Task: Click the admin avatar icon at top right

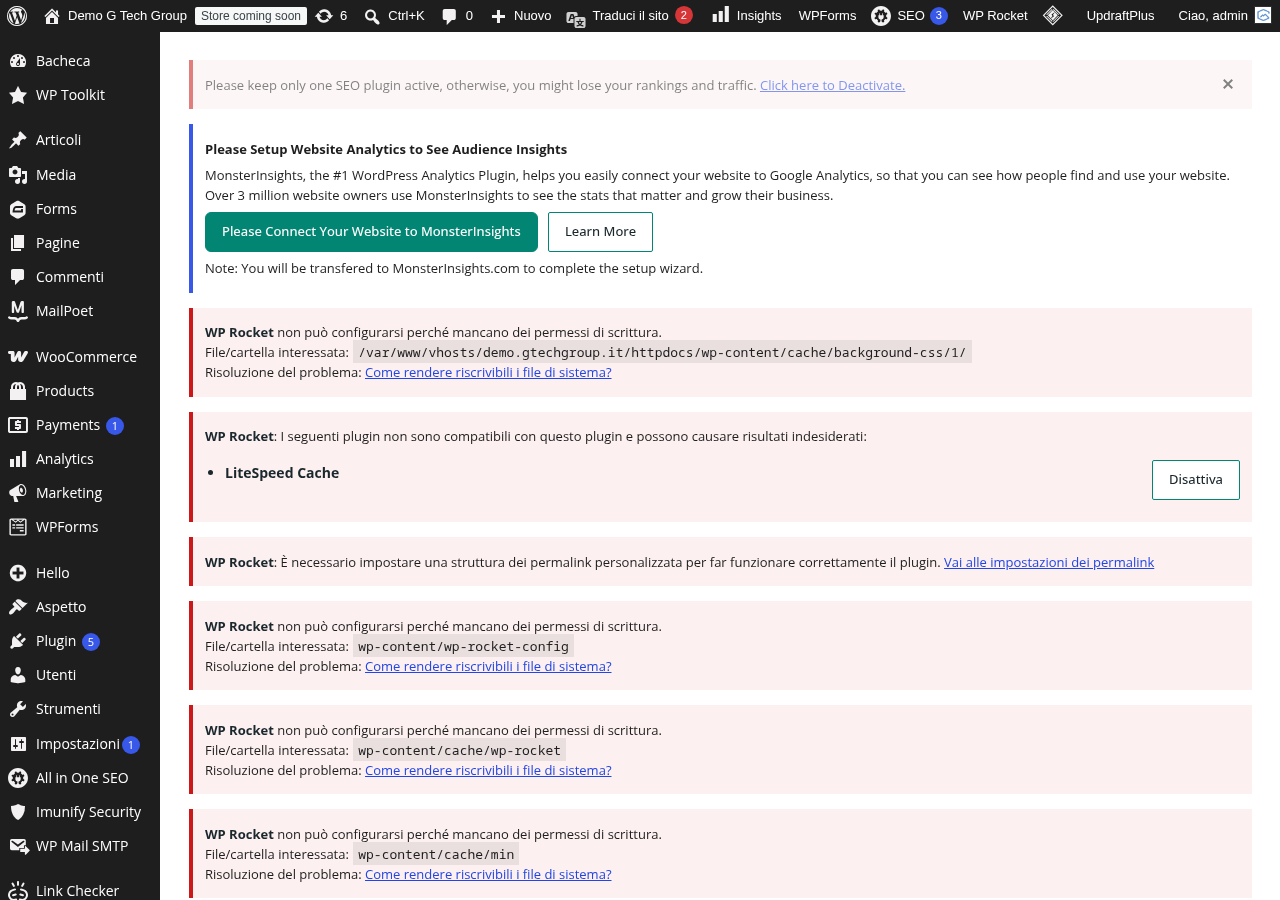Action: pyautogui.click(x=1263, y=16)
